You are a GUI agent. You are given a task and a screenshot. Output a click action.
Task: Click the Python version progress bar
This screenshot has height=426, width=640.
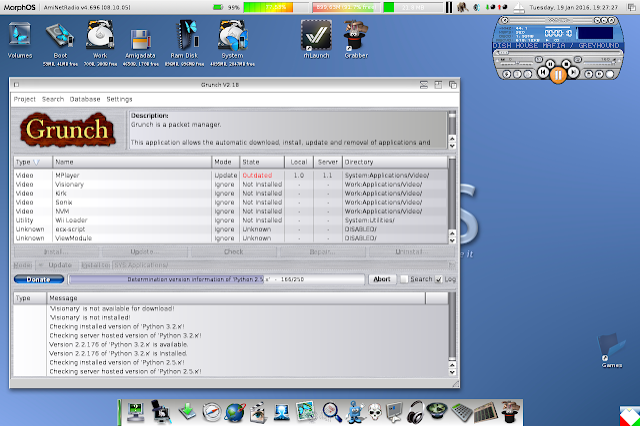(215, 279)
